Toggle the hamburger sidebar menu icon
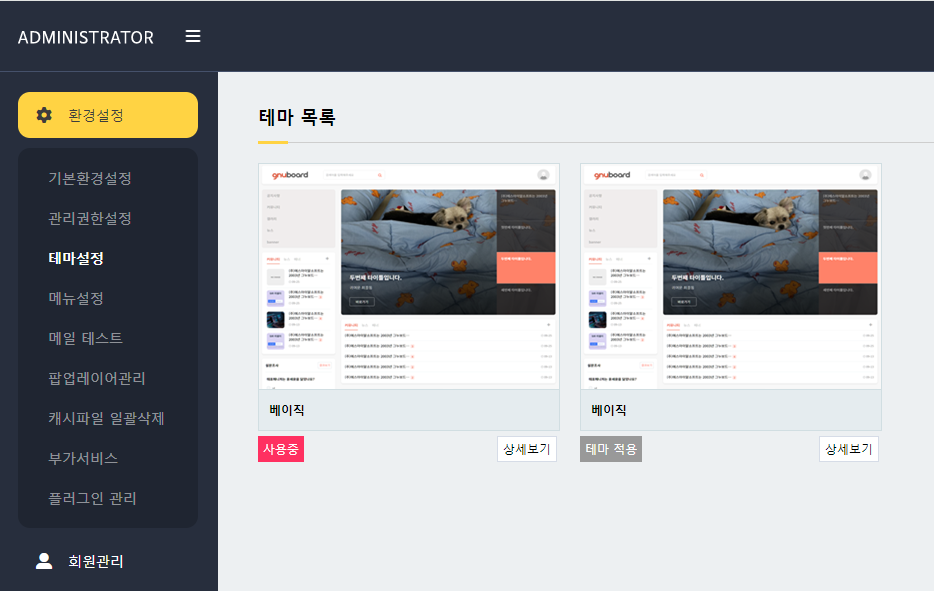 (193, 36)
